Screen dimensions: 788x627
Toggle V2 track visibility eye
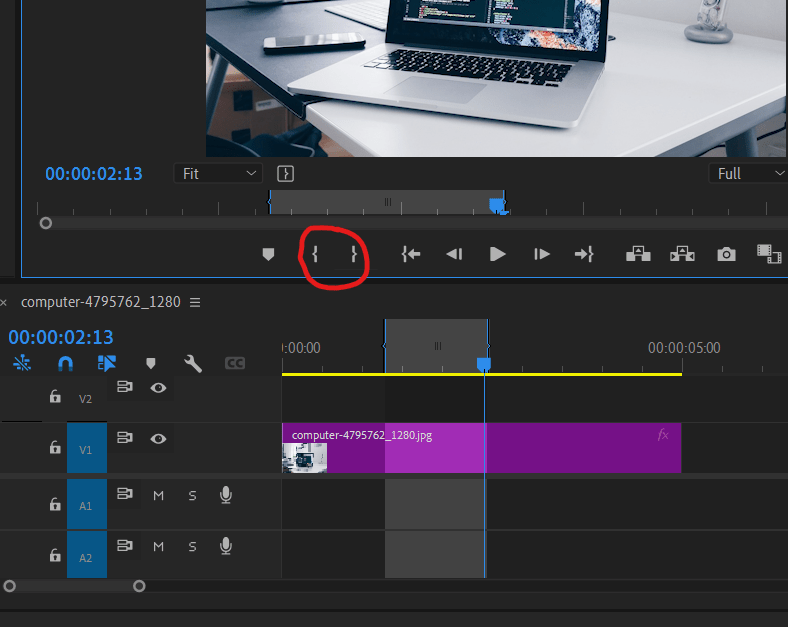click(158, 387)
